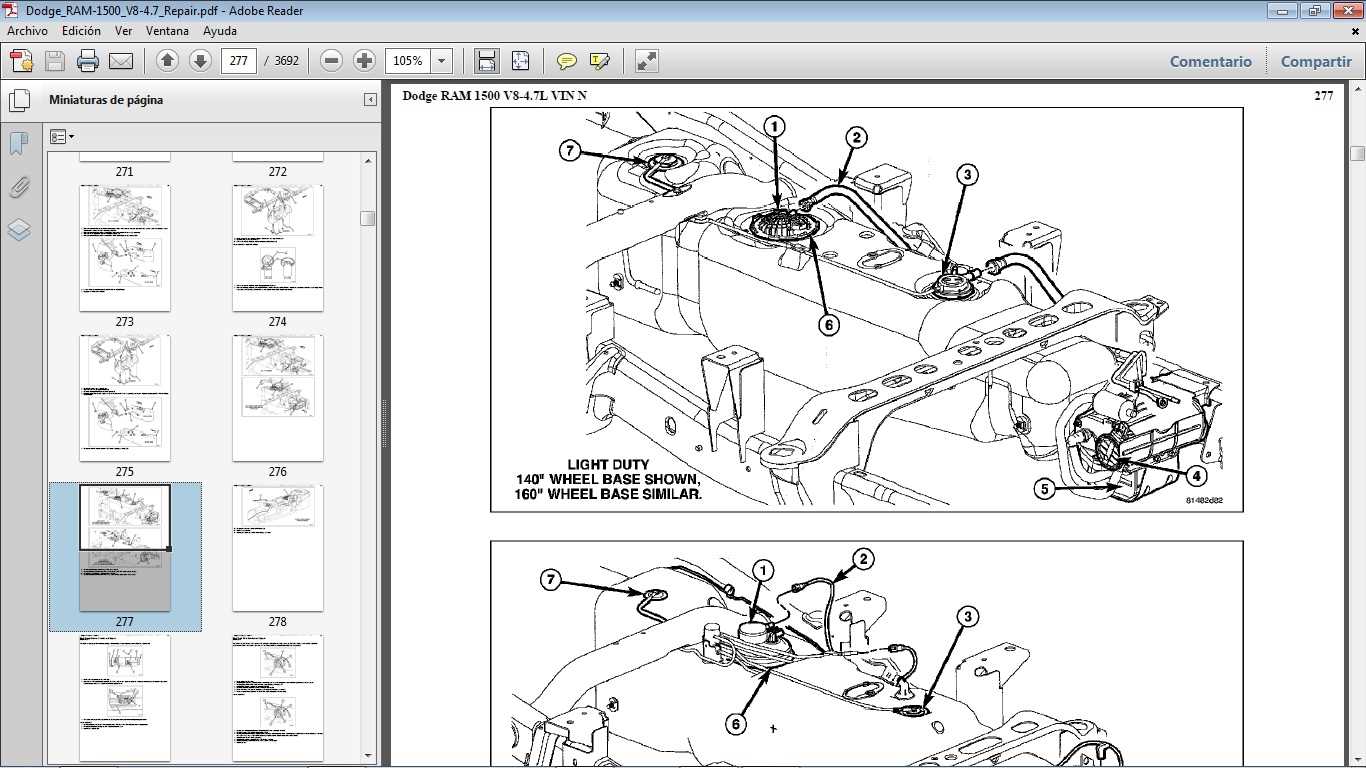Click the fit-width scrolling mode icon
The width and height of the screenshot is (1366, 768).
tap(487, 61)
